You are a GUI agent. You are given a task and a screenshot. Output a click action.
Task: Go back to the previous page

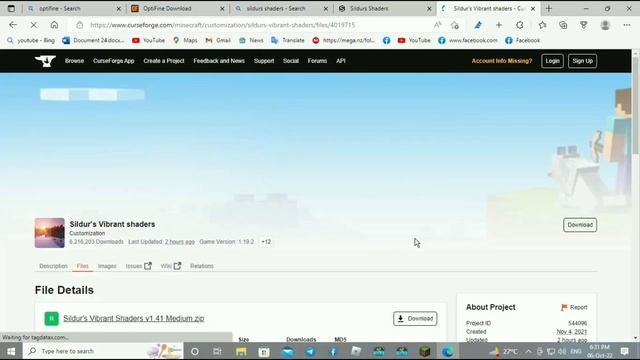13,25
